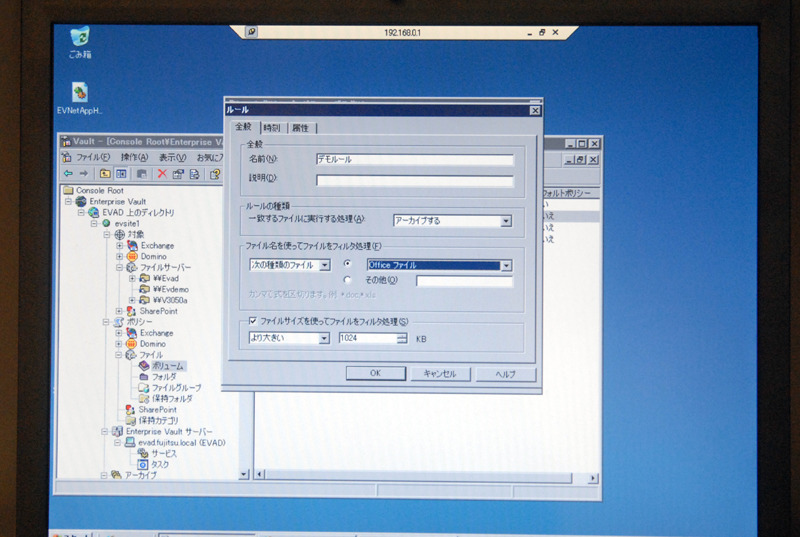
Task: Collapse the evsite1 tree node
Action: pos(94,223)
